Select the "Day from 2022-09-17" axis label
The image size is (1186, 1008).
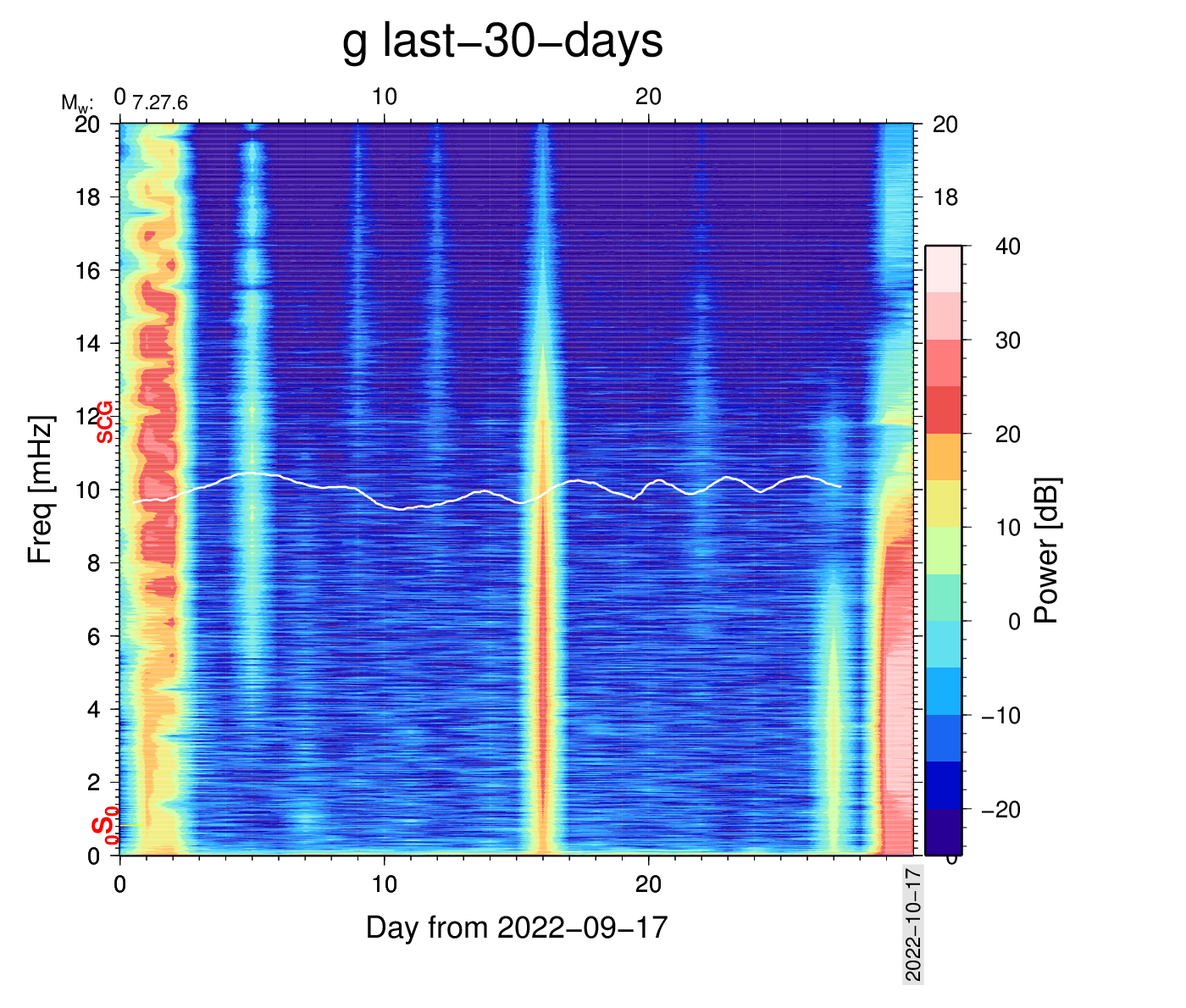click(517, 928)
